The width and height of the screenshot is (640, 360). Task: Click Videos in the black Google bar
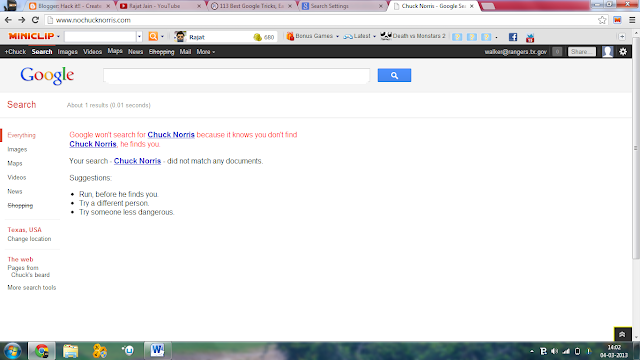point(92,51)
